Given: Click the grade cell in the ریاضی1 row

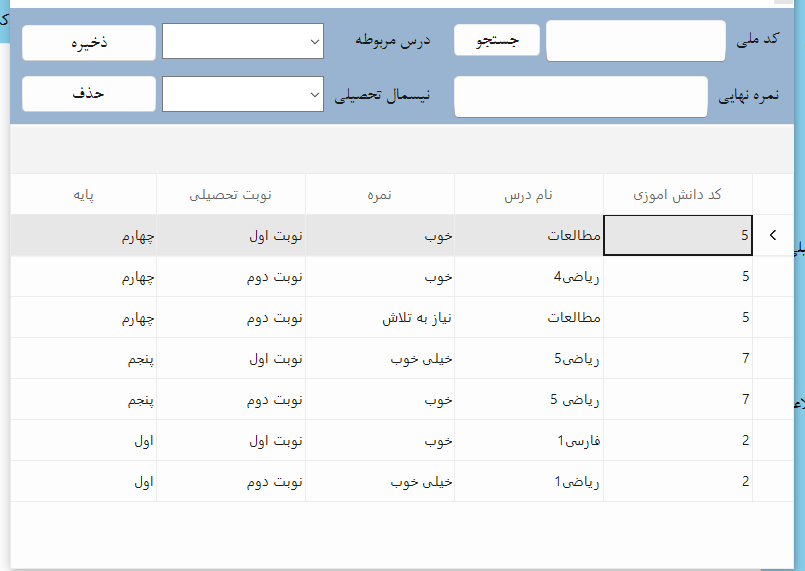Looking at the screenshot, I should pyautogui.click(x=379, y=481).
